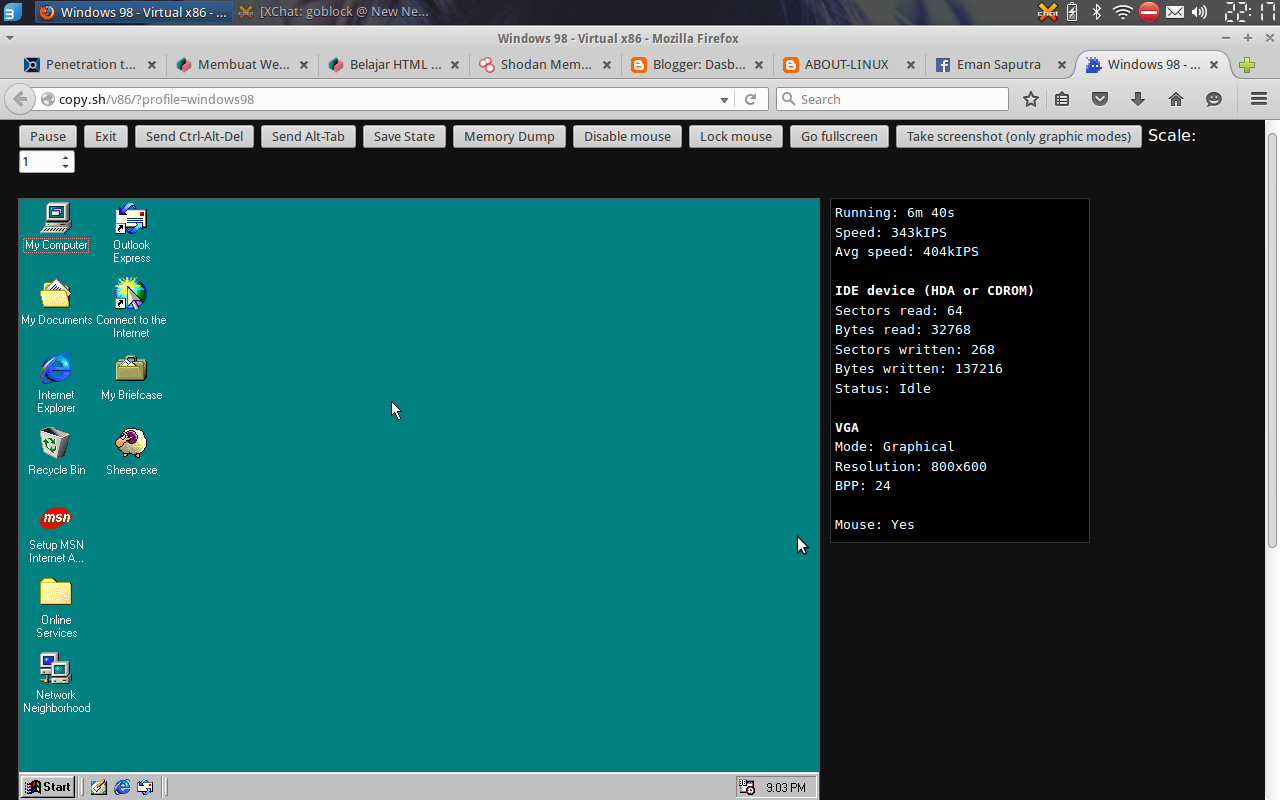Go to the Firefox home page

pos(1176,99)
